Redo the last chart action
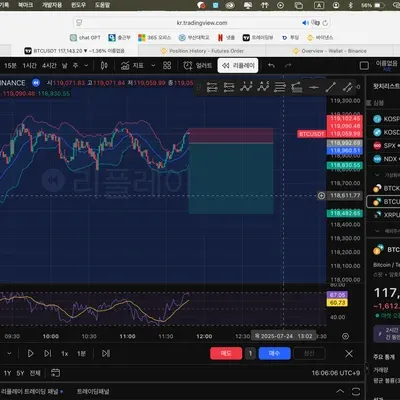 point(288,66)
